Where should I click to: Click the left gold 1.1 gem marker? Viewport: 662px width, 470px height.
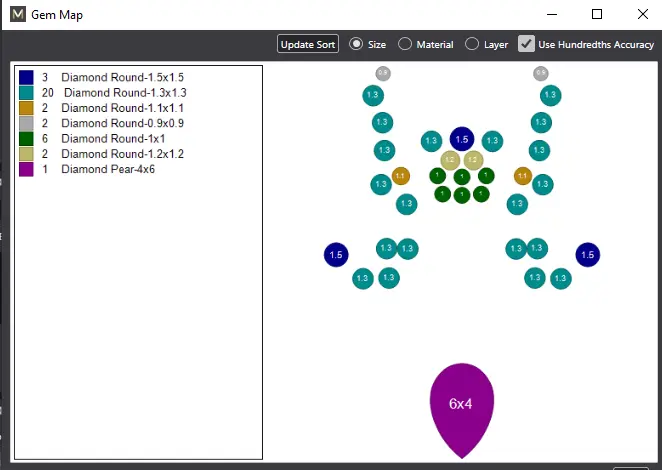click(401, 176)
